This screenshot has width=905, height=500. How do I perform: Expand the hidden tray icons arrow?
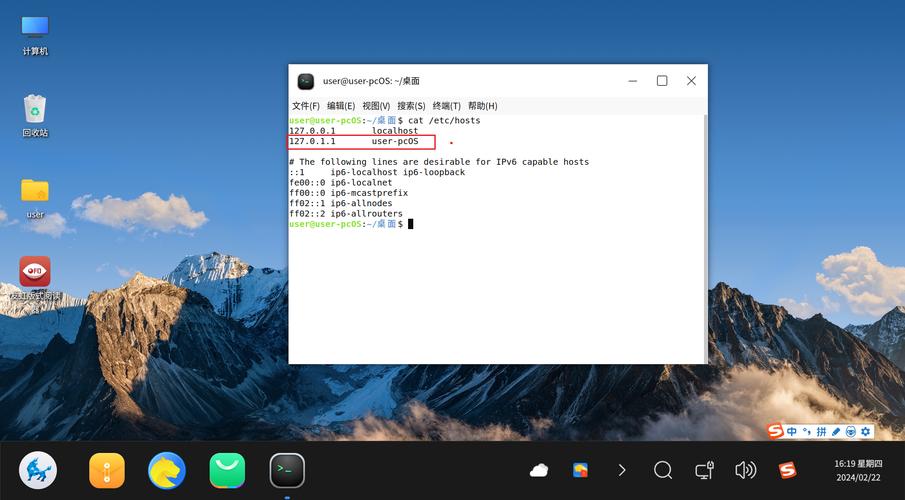(622, 470)
